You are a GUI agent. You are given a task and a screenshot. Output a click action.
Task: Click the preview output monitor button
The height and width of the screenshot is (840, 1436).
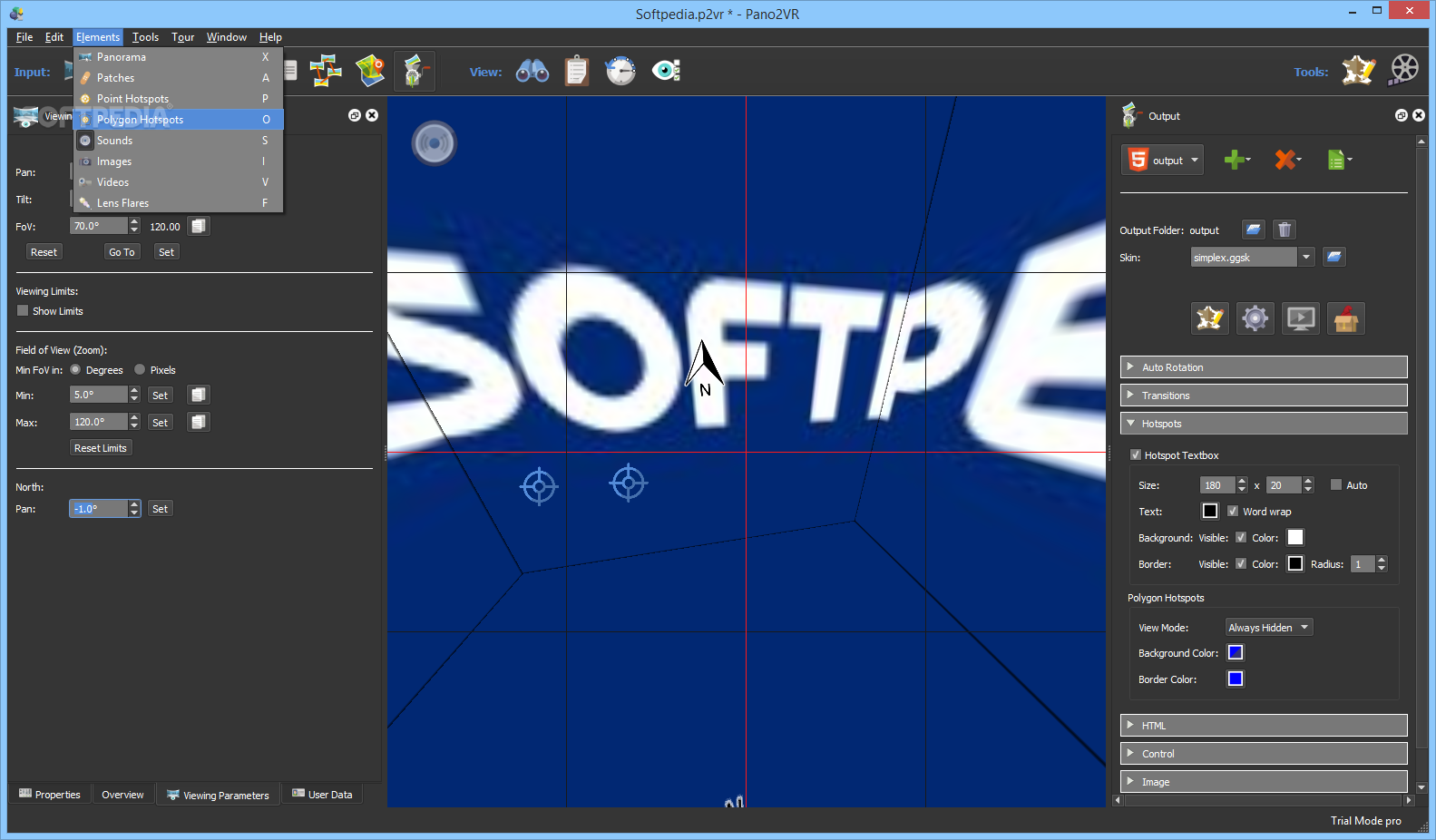tap(1301, 318)
